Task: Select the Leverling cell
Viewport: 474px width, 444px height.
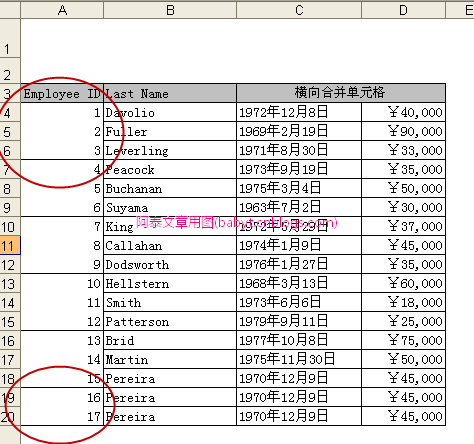Action: (170, 150)
